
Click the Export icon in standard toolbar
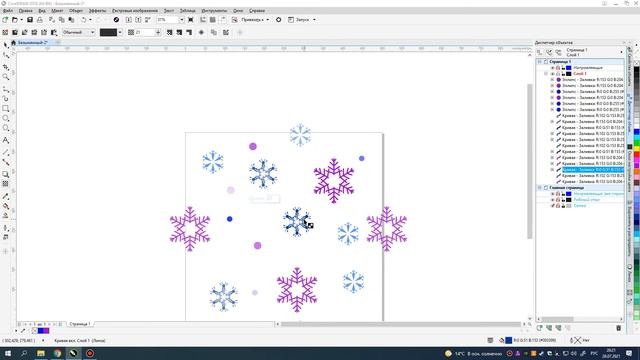click(x=138, y=20)
